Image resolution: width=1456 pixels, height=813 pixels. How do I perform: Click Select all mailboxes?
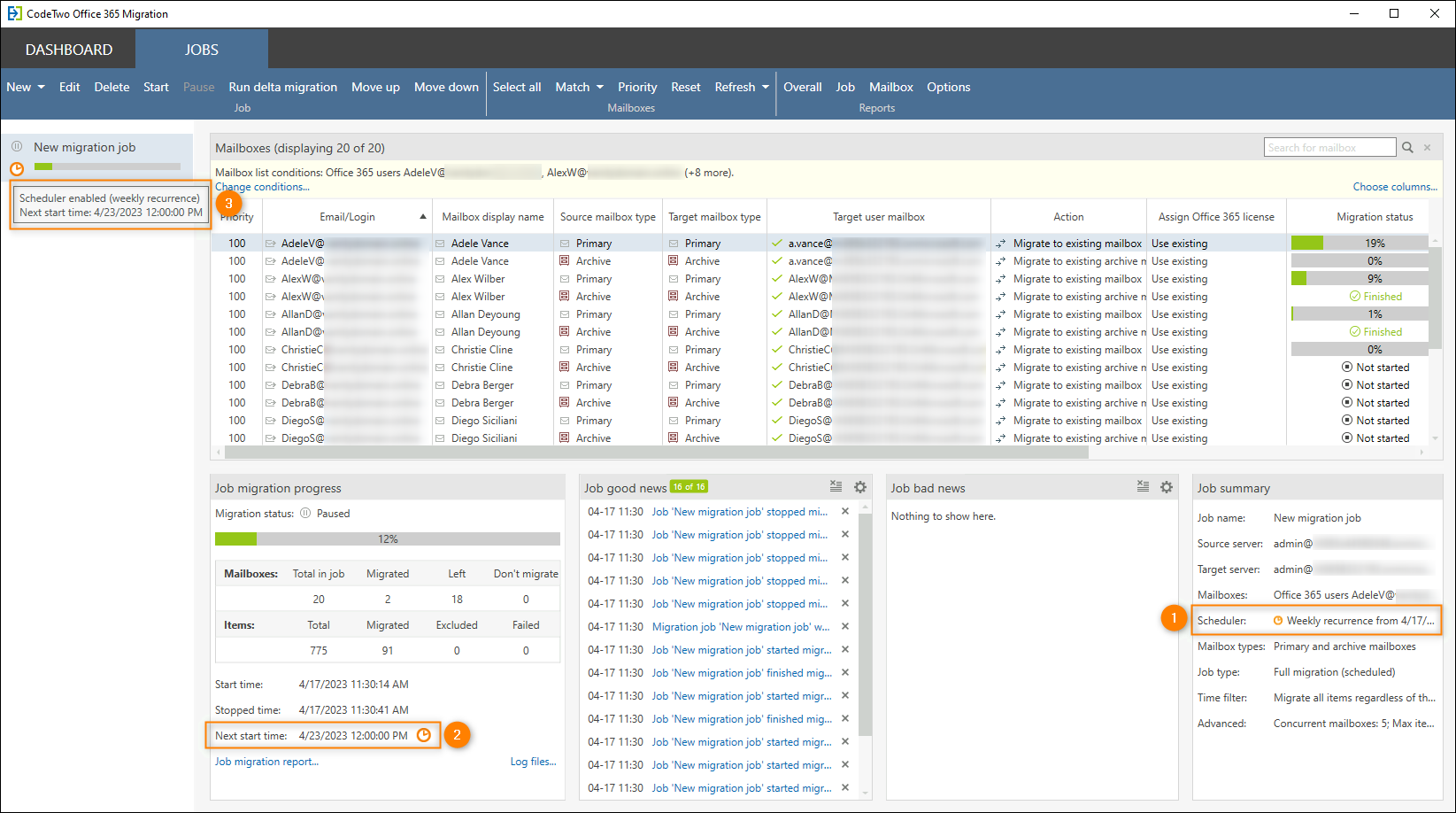coord(517,87)
